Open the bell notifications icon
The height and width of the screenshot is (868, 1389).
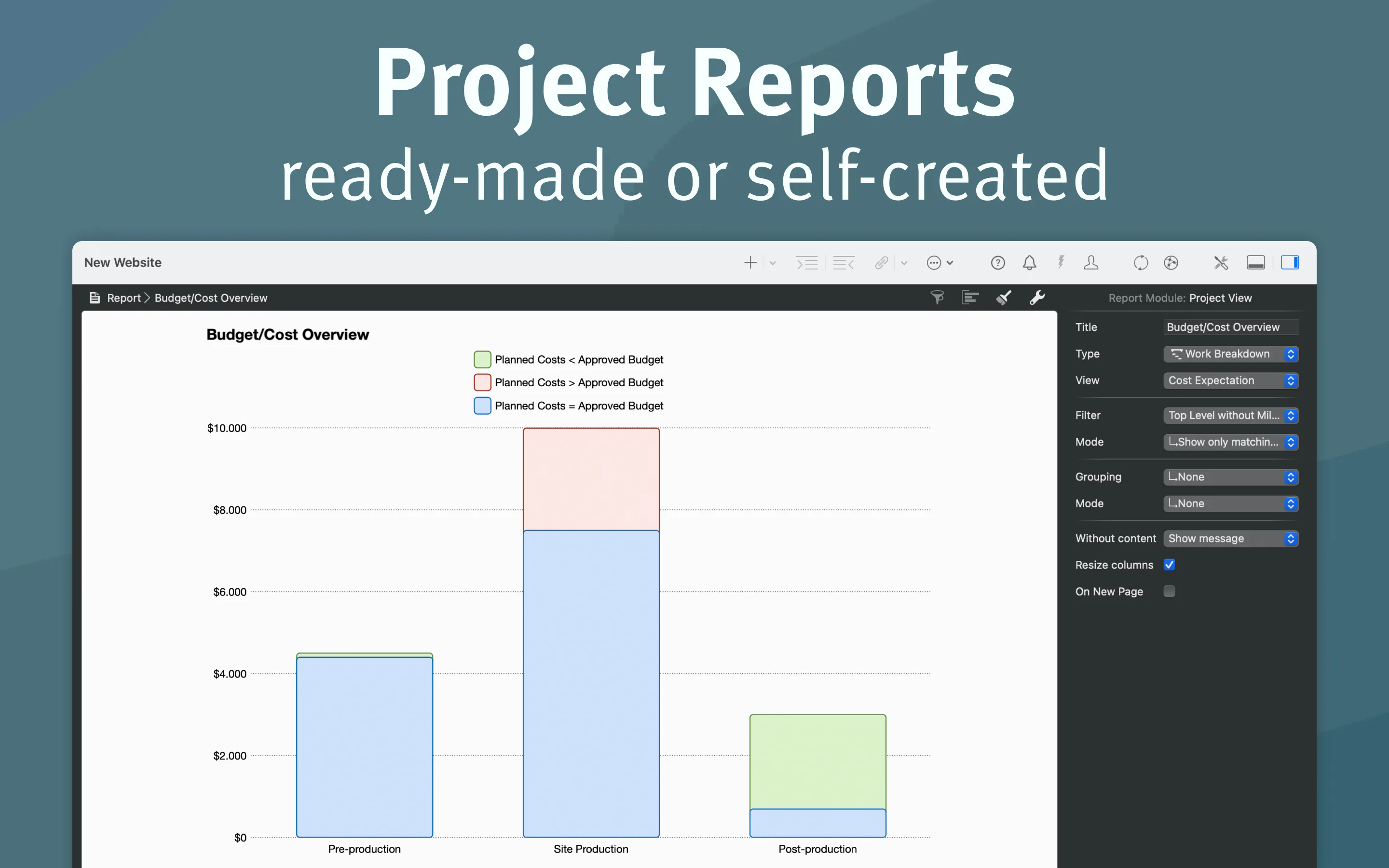click(1029, 263)
